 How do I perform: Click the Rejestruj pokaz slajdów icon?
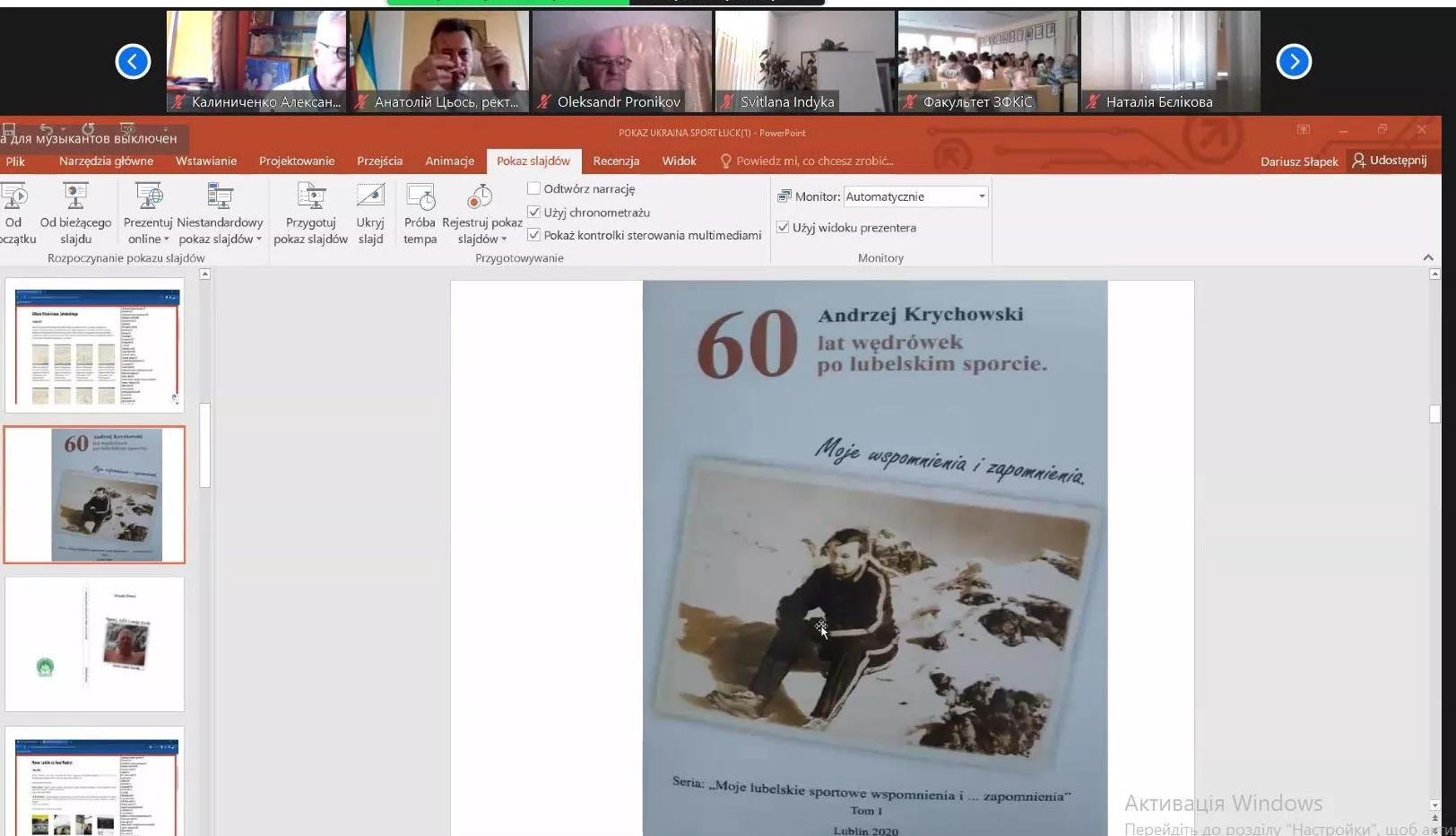481,196
